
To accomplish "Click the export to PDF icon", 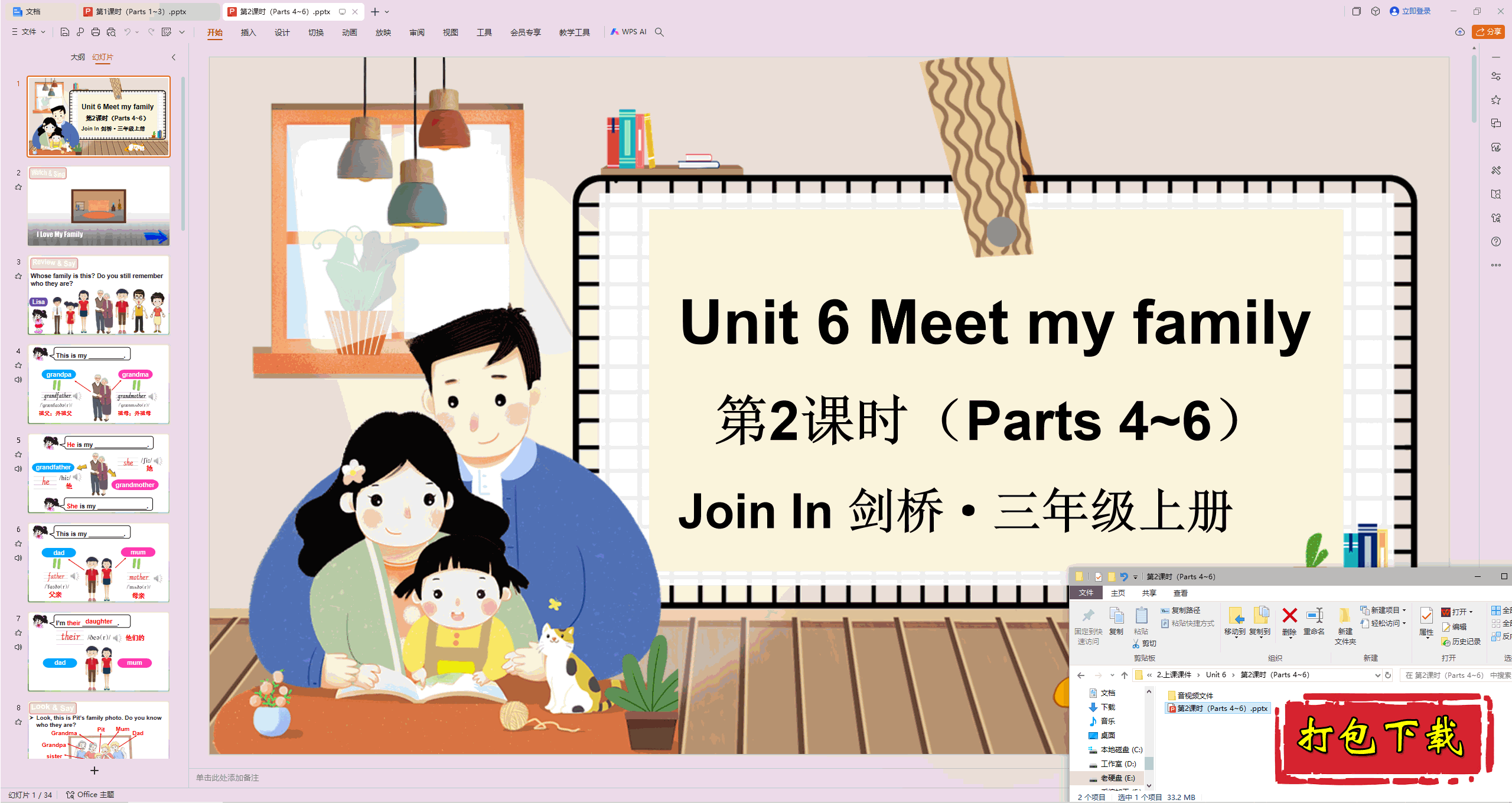I will [80, 32].
